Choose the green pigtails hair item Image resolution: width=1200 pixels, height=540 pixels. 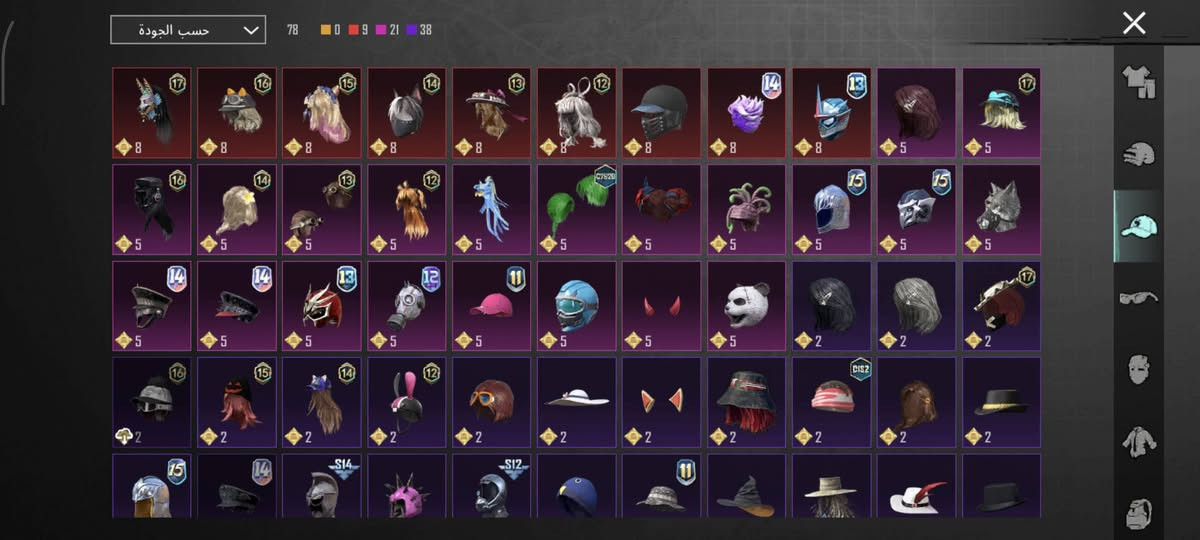coord(578,210)
